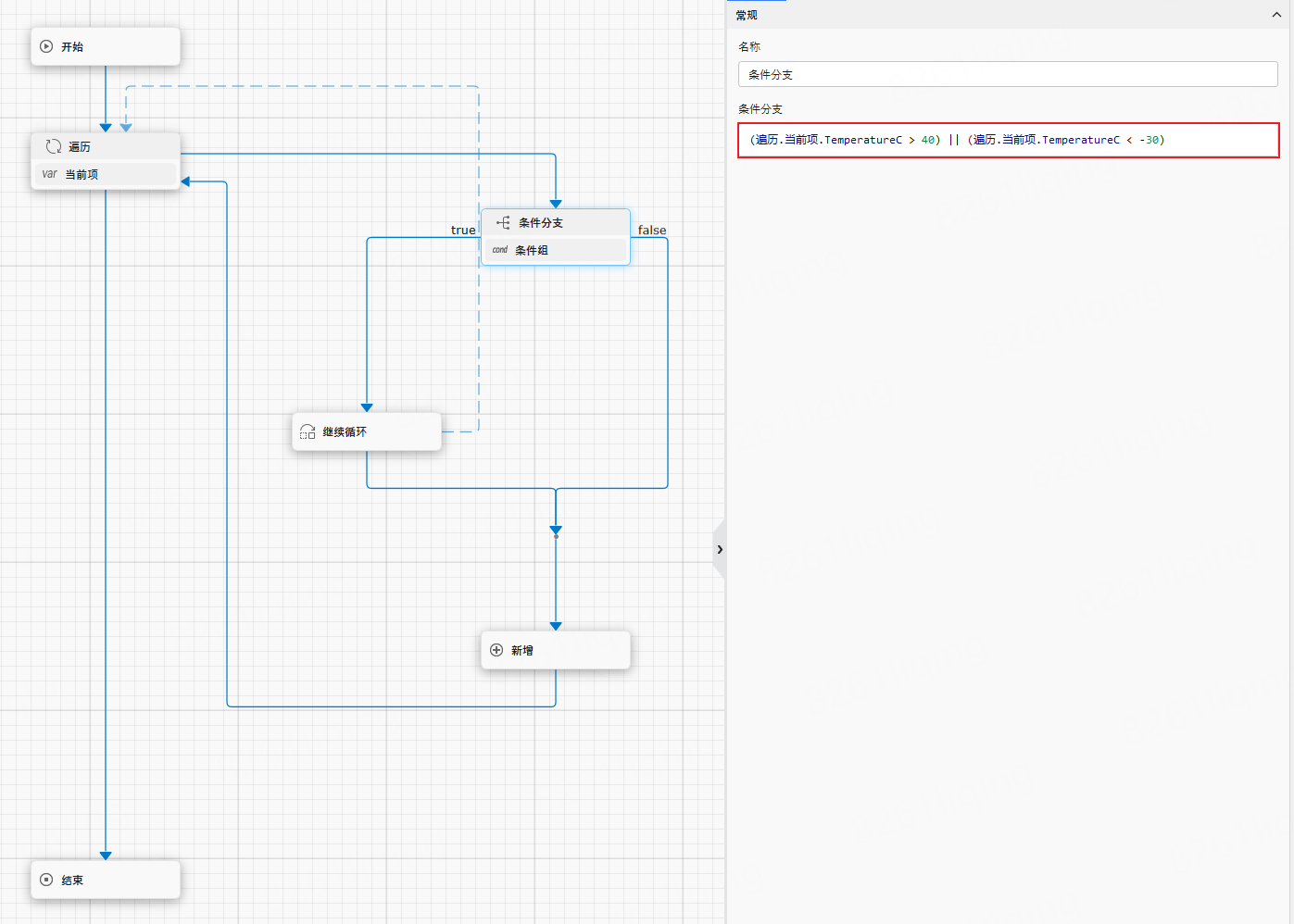The image size is (1294, 924).
Task: Click the TemperatureC condition expression box
Action: (1008, 140)
